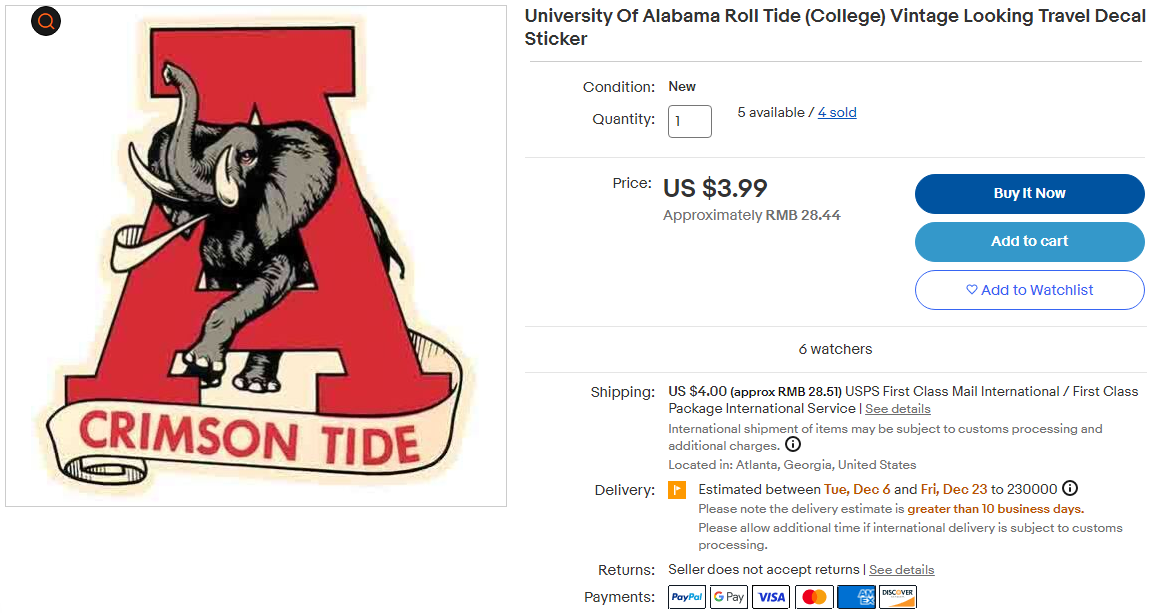The image size is (1152, 613).
Task: Click the Mastercard logo icon
Action: (x=814, y=597)
